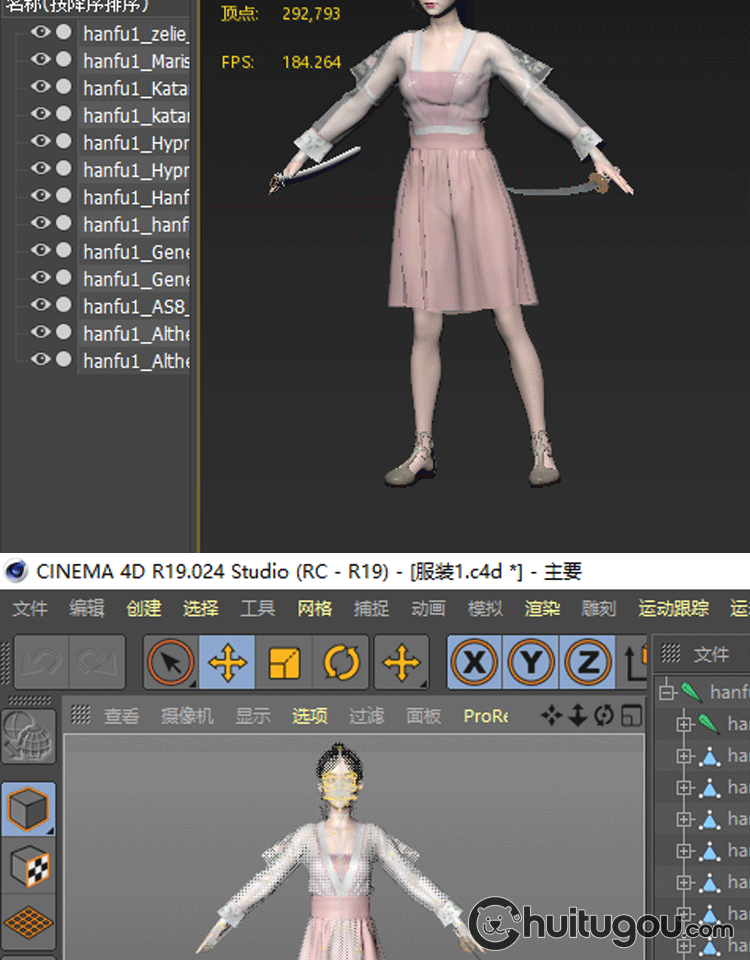This screenshot has width=750, height=960.
Task: Toggle visibility of hanfu1_Maris item
Action: click(x=40, y=60)
